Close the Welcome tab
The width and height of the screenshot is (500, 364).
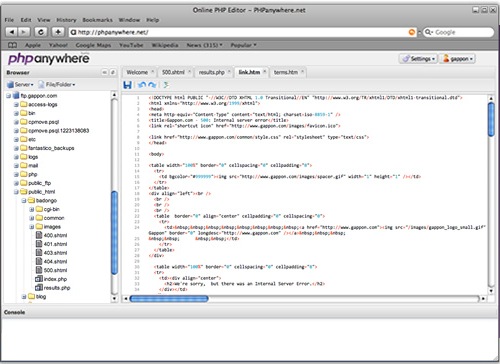[152, 71]
